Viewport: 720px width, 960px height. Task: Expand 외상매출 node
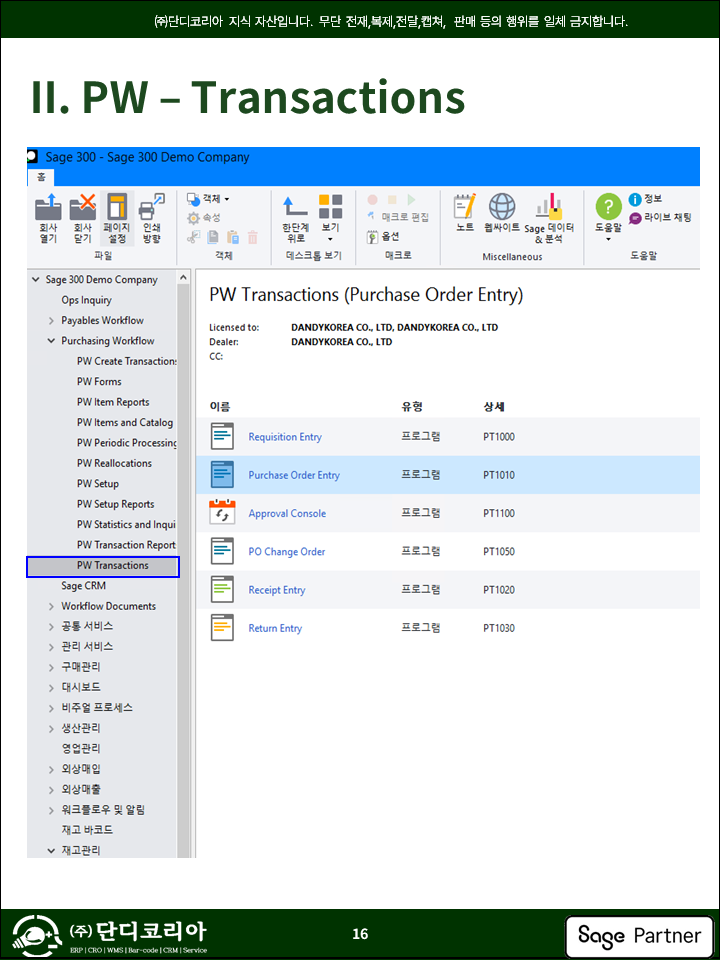click(x=51, y=790)
